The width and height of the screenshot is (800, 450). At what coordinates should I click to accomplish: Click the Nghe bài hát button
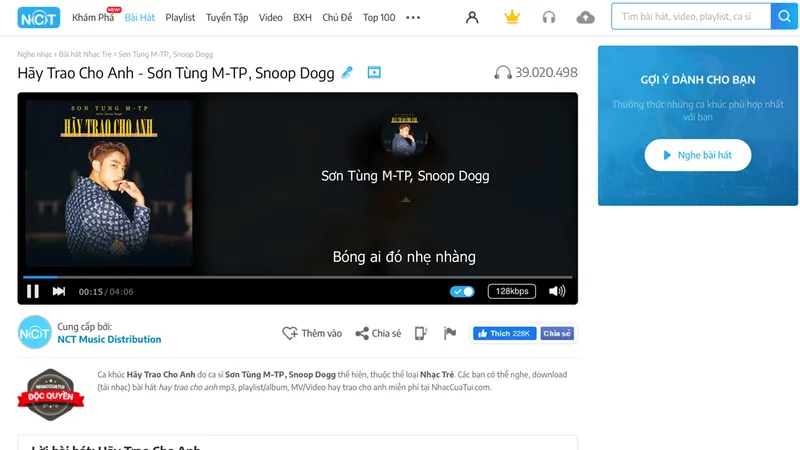(697, 155)
